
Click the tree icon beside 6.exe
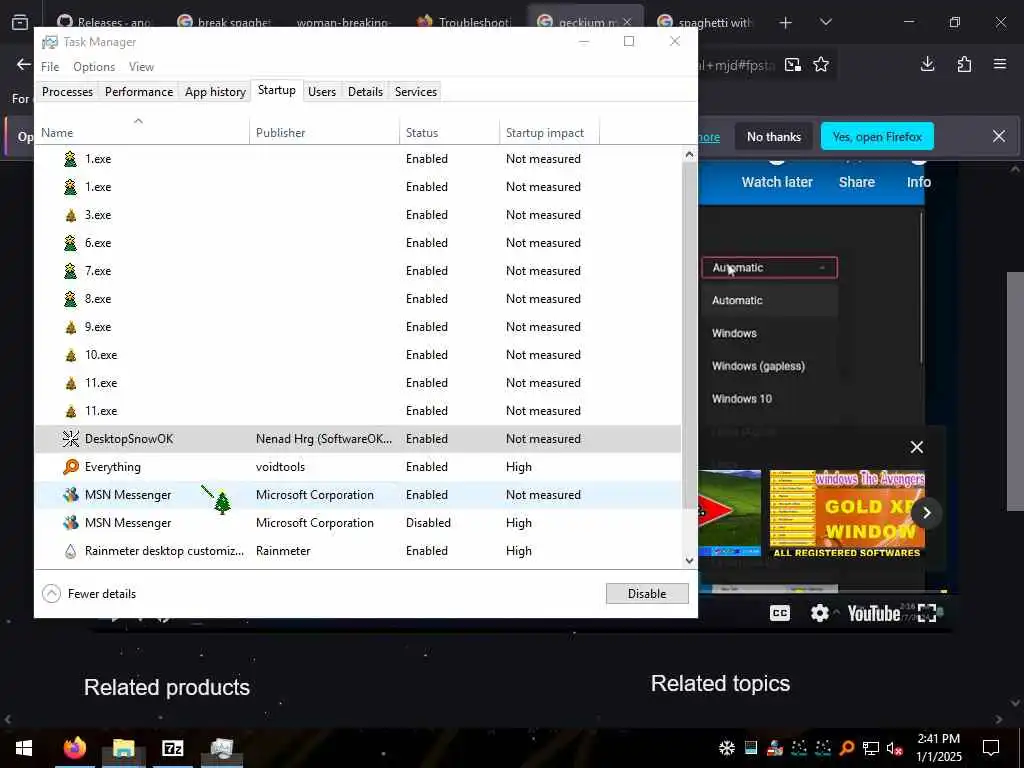click(71, 243)
